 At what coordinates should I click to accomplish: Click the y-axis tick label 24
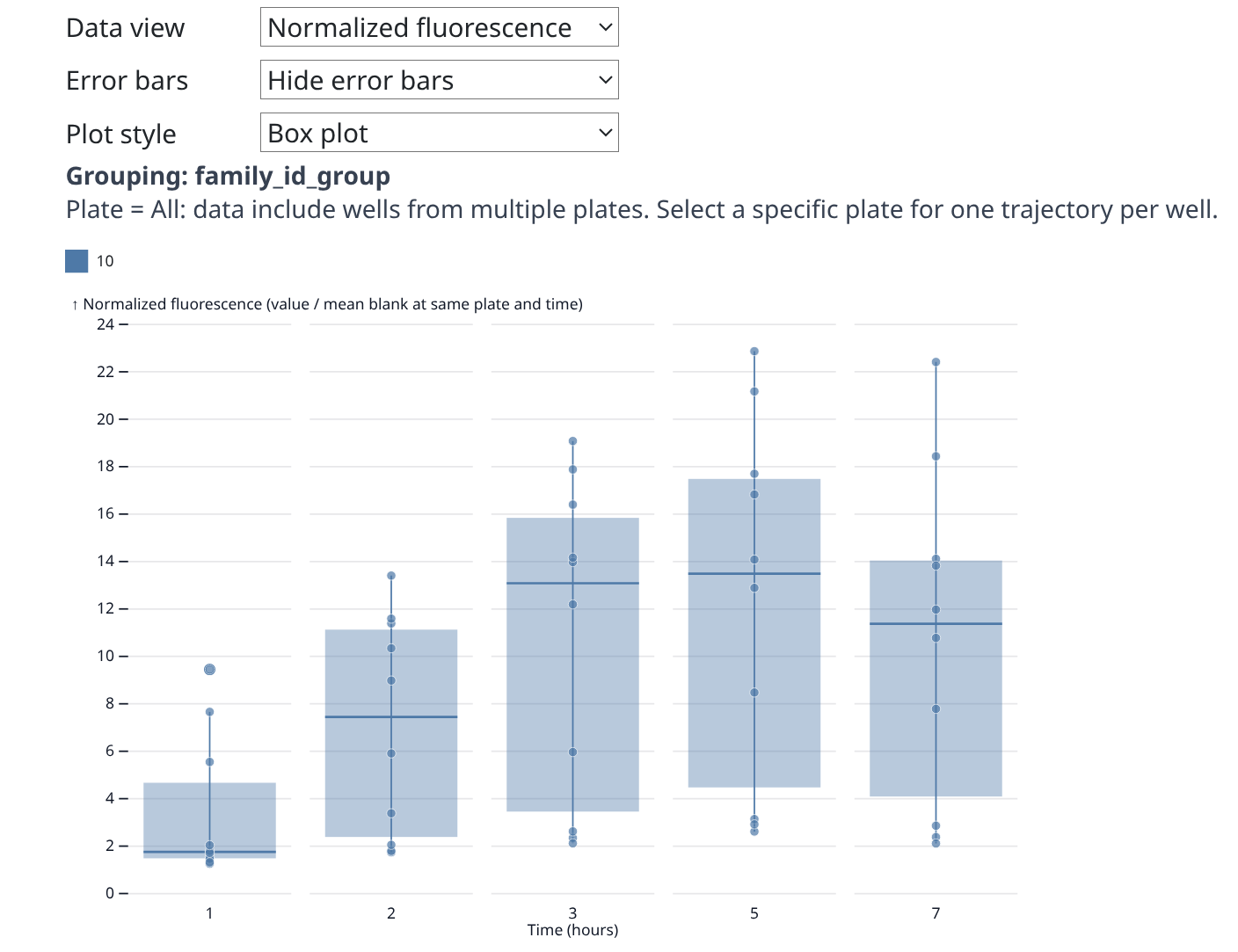click(x=106, y=324)
